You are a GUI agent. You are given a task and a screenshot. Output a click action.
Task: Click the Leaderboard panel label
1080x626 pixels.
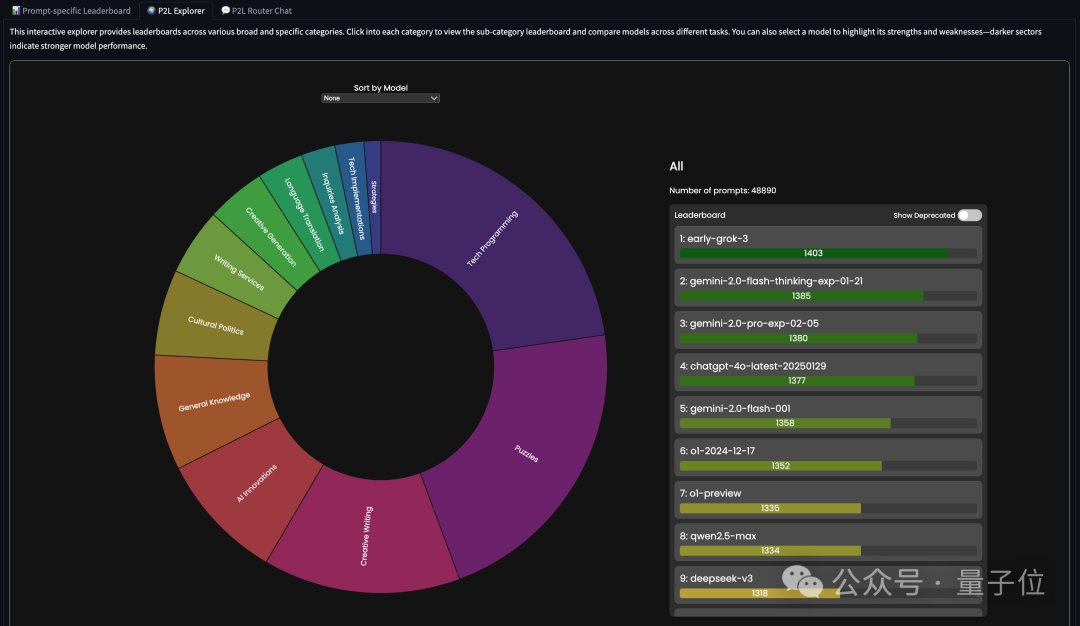pyautogui.click(x=700, y=215)
